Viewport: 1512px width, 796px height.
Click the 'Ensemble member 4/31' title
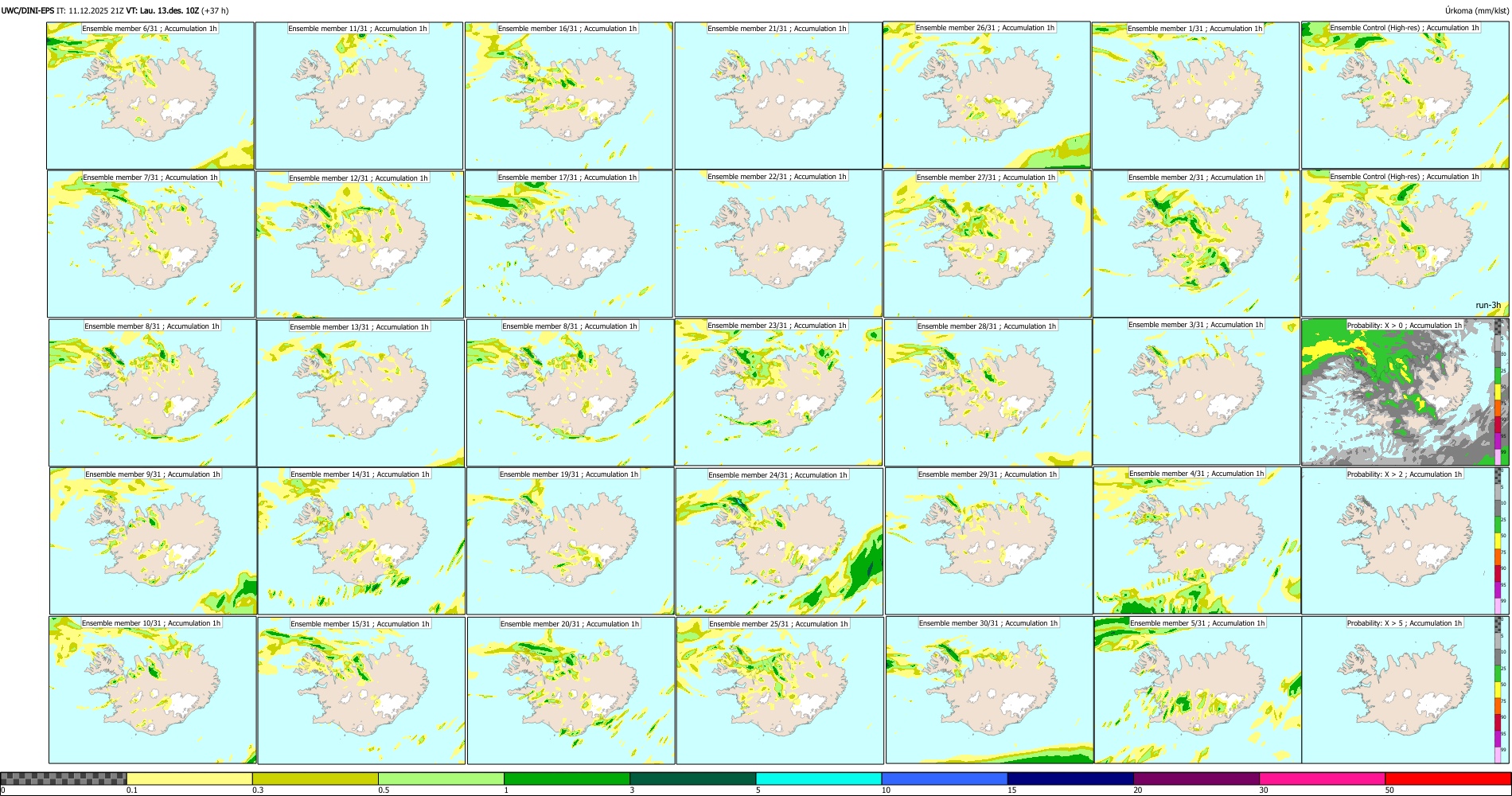point(1167,474)
